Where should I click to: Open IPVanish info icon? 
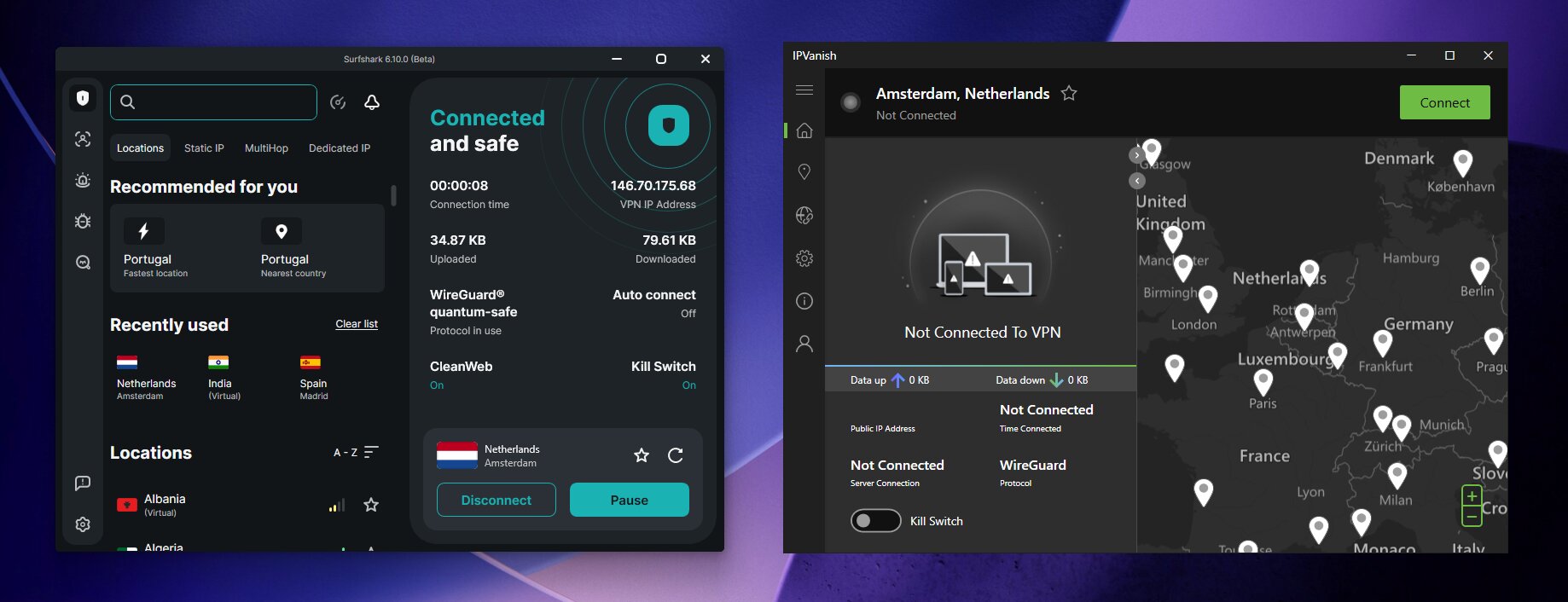click(x=804, y=301)
